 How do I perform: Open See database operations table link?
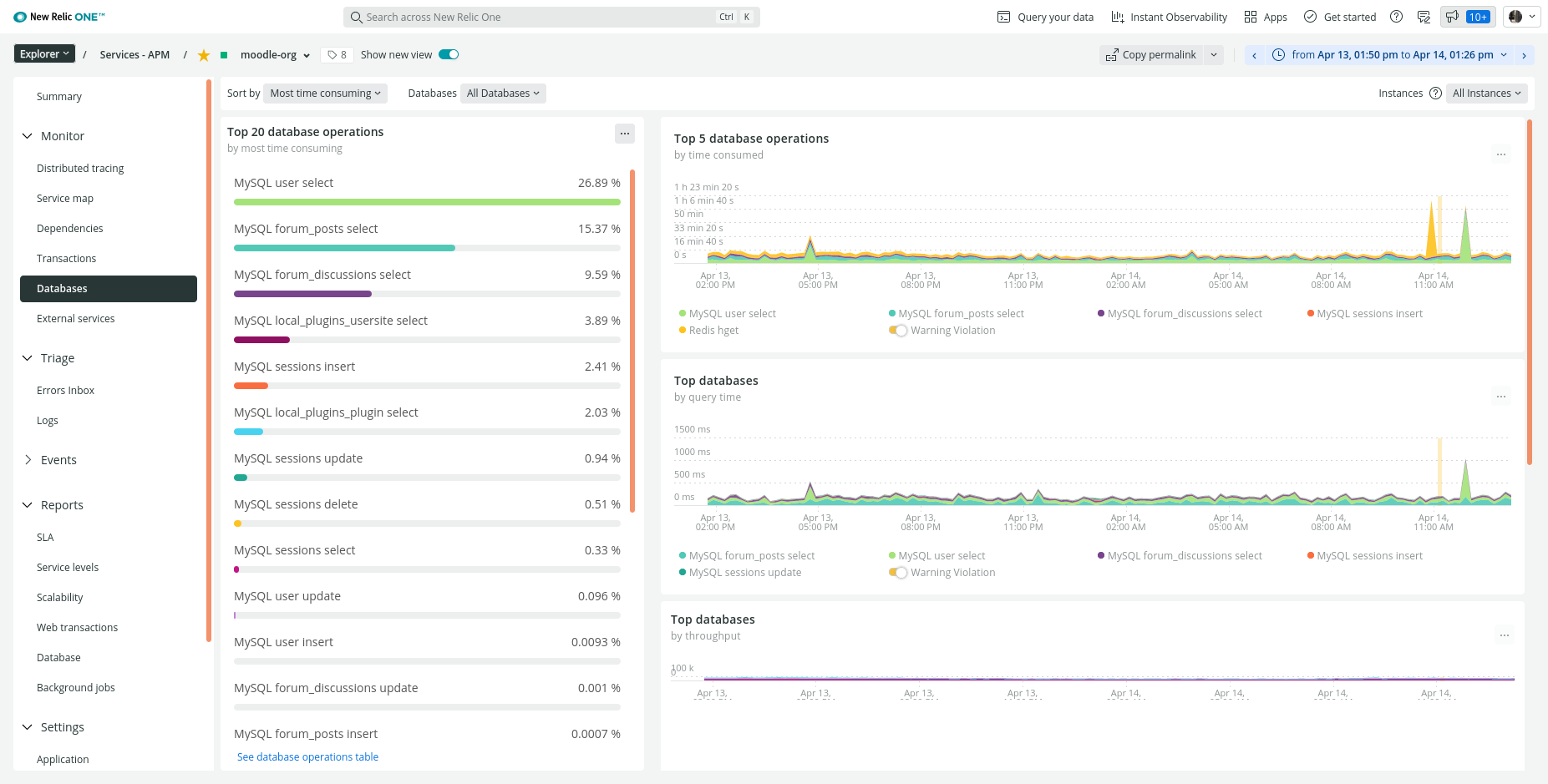[x=307, y=757]
